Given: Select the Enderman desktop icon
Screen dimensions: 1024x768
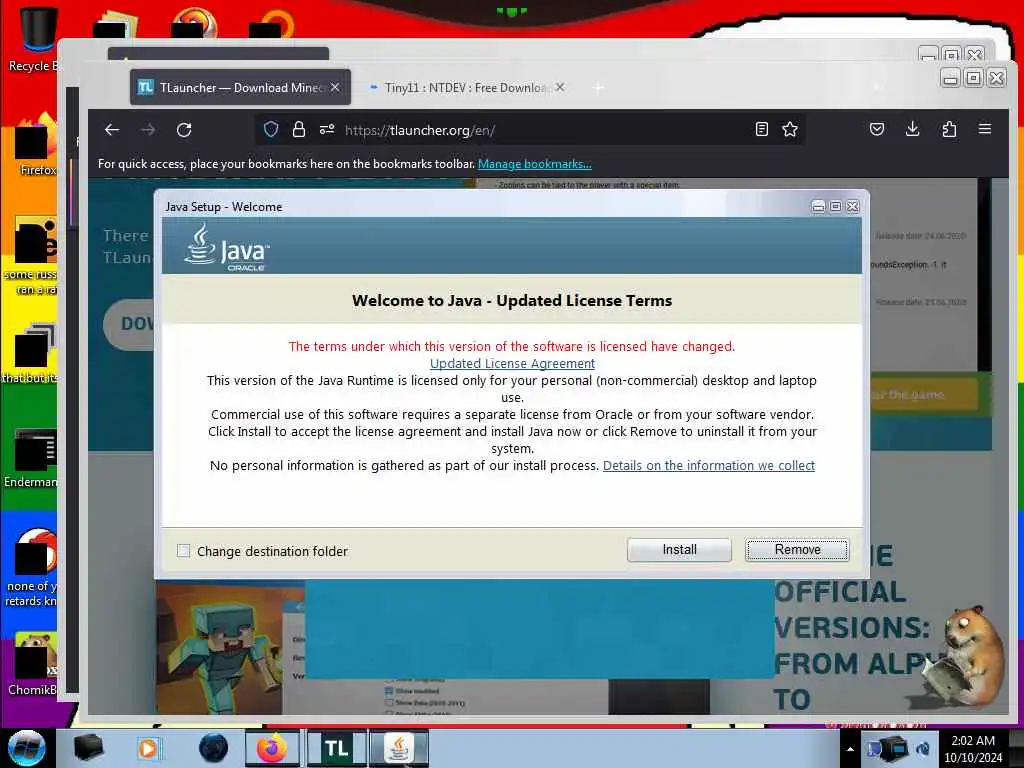Looking at the screenshot, I should 31,458.
